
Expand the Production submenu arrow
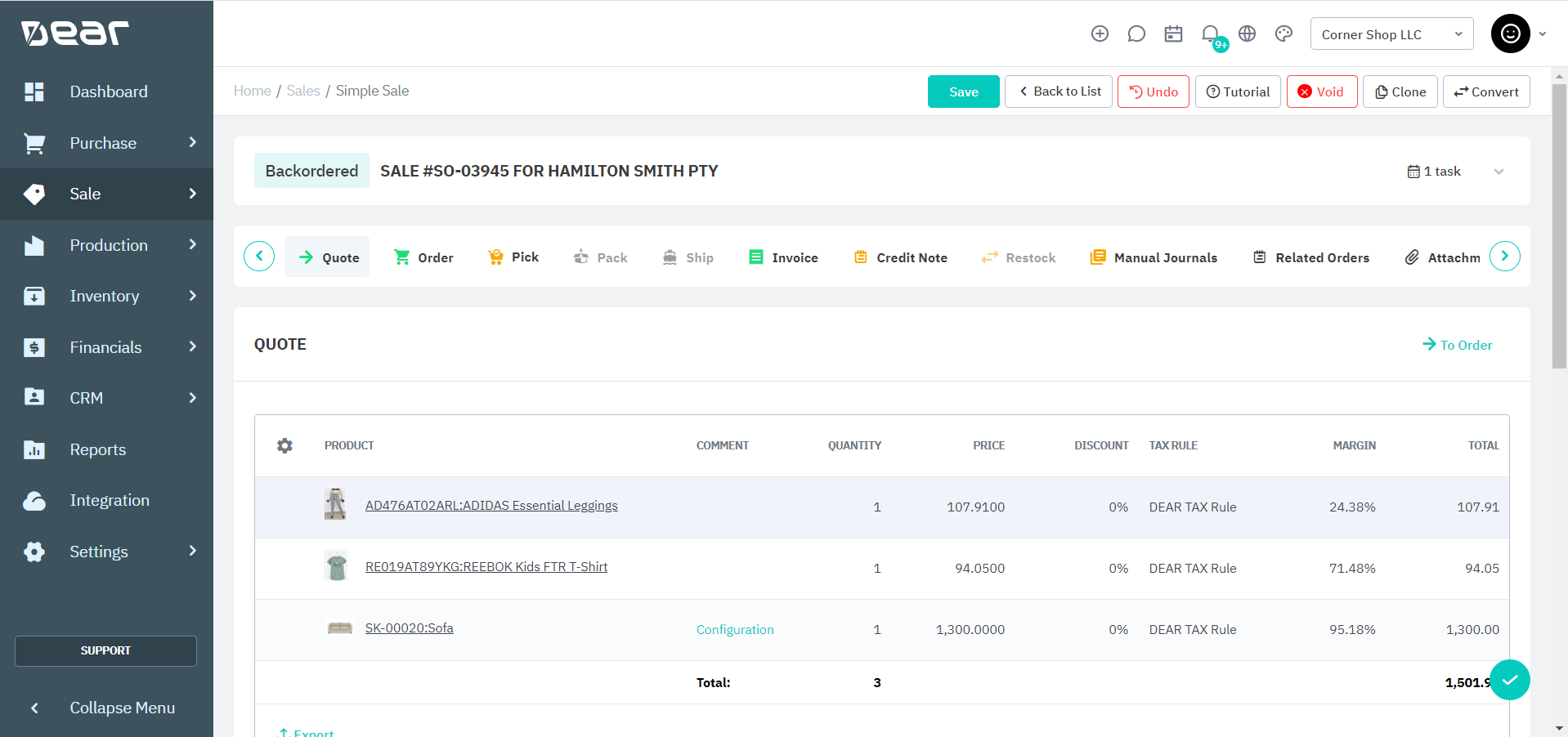coord(193,244)
